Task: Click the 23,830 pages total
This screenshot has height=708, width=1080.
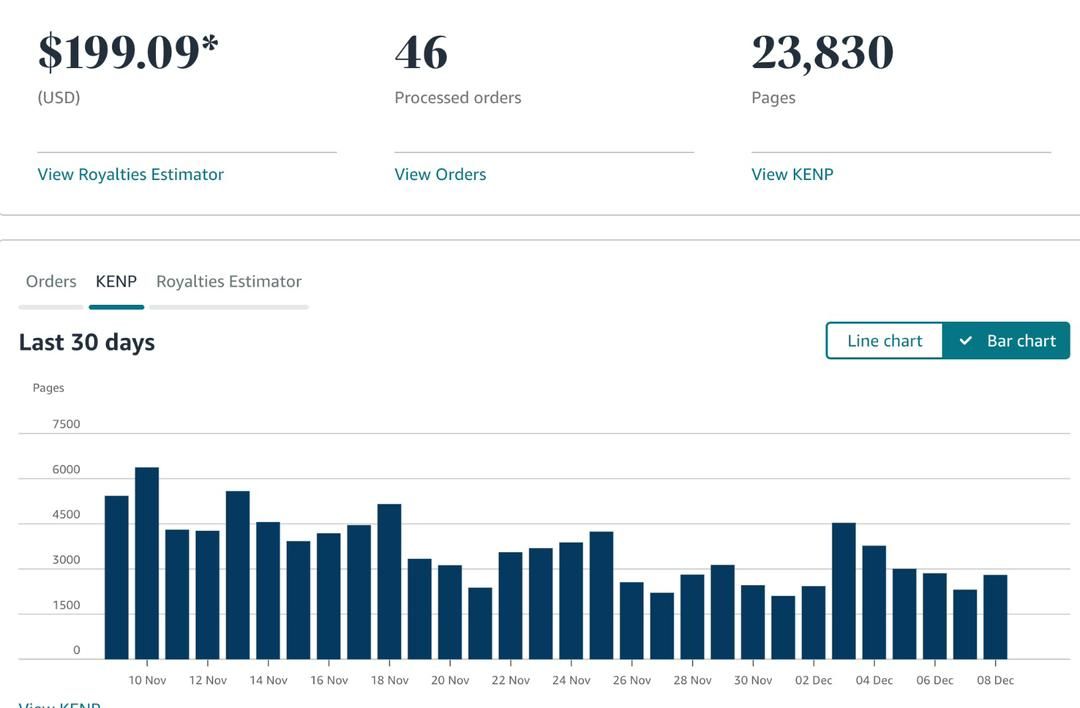Action: (822, 53)
